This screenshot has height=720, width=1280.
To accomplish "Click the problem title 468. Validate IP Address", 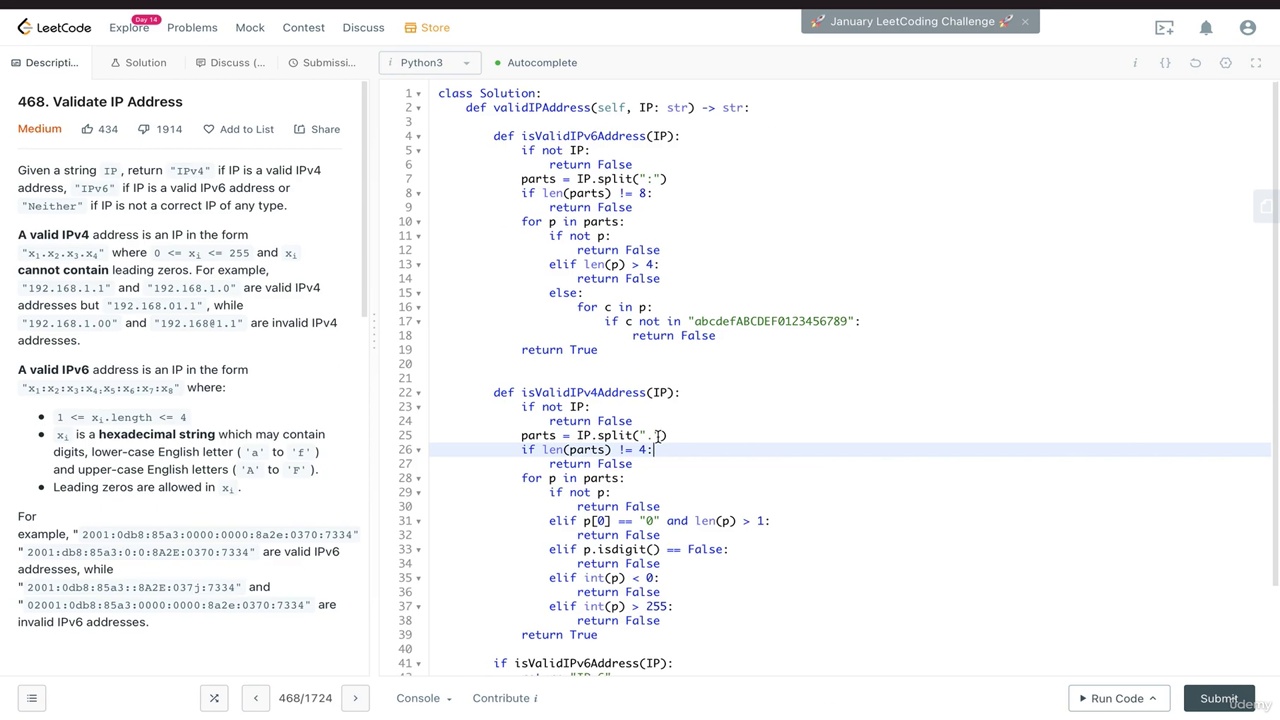I will 100,102.
